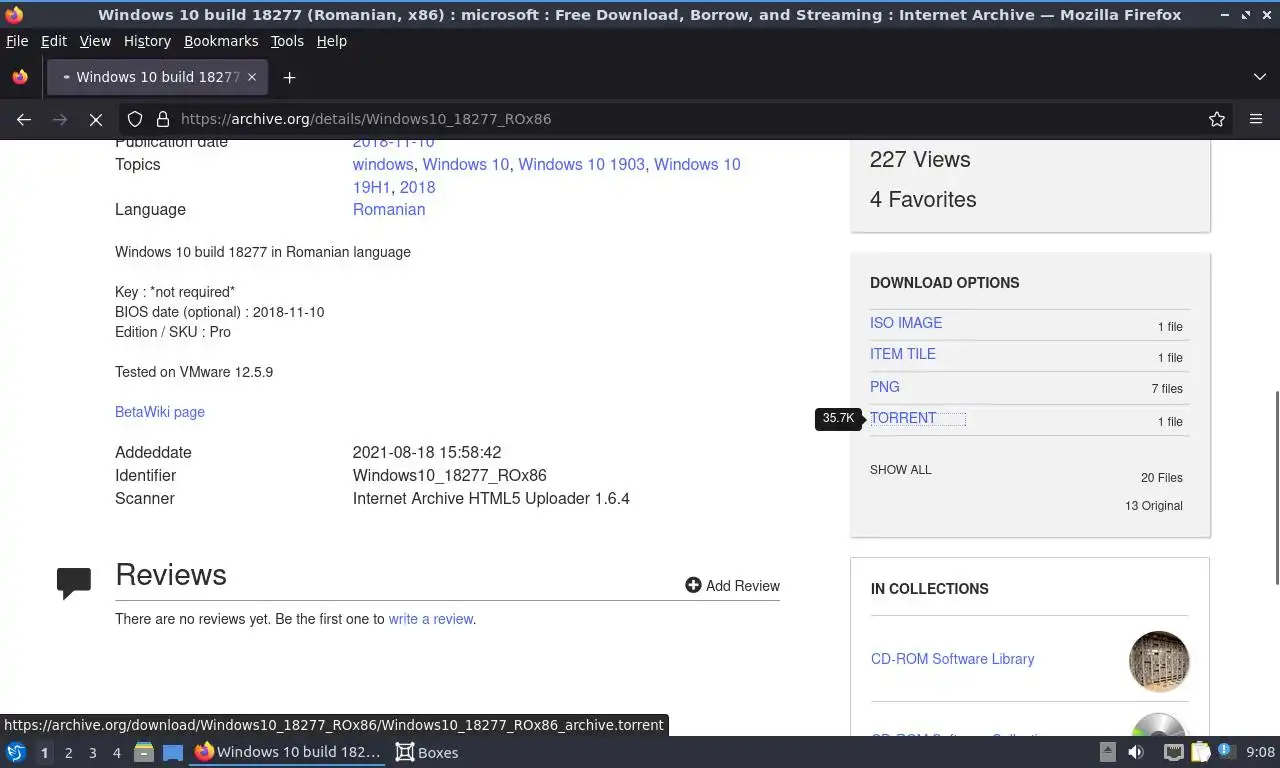
Task: Expand the PNG download option
Action: click(x=885, y=387)
